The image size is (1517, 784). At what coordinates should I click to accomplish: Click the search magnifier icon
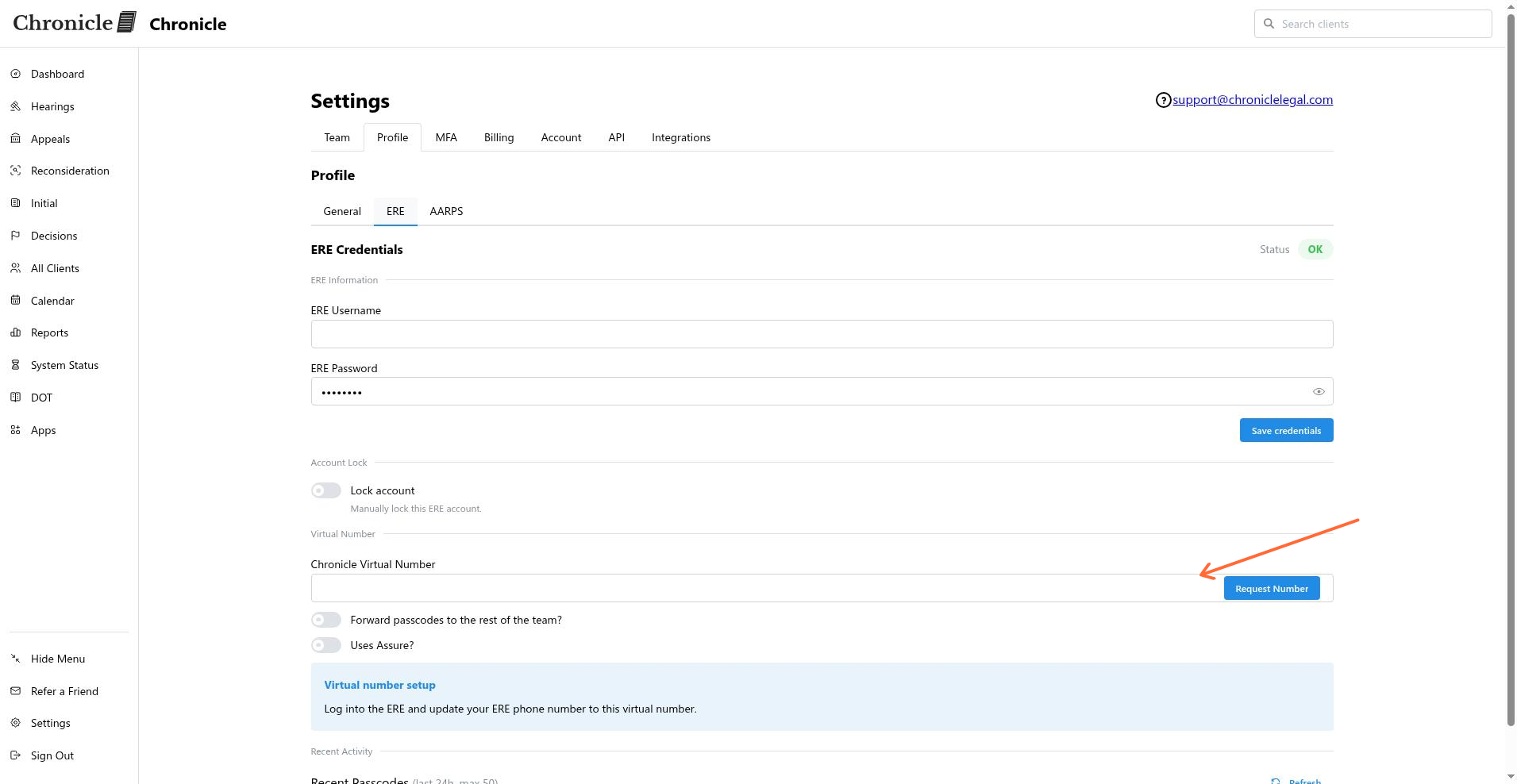point(1269,24)
